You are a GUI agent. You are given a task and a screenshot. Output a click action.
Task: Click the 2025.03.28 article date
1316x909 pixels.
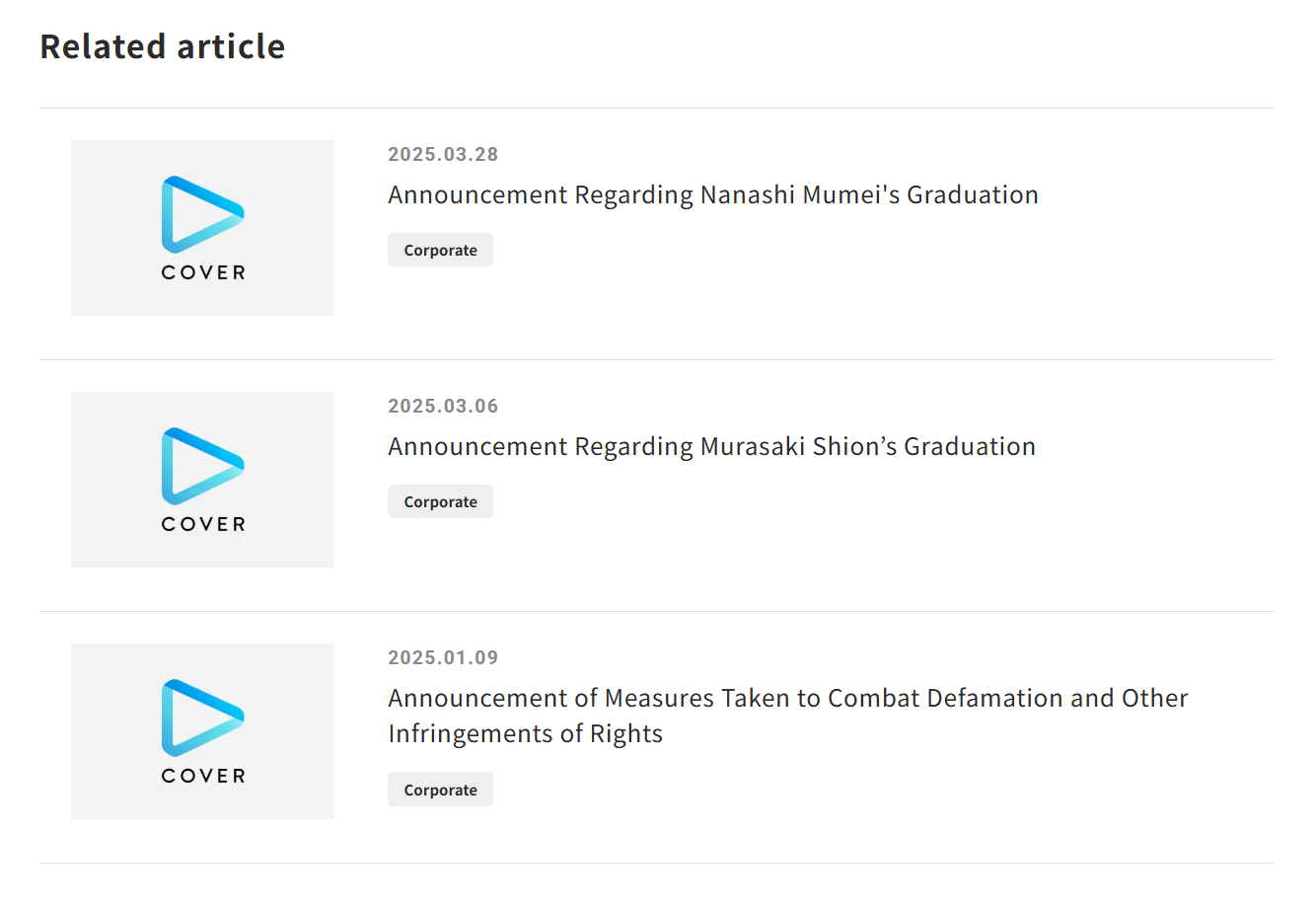443,154
